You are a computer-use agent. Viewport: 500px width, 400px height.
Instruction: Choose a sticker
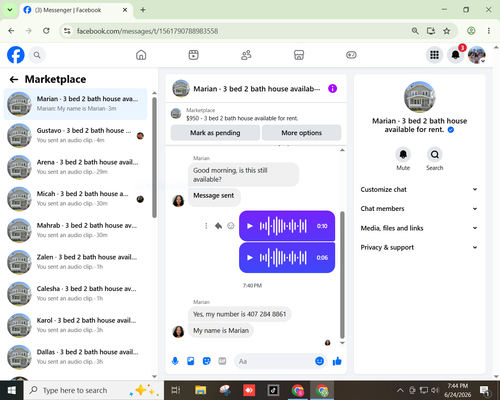click(x=207, y=361)
